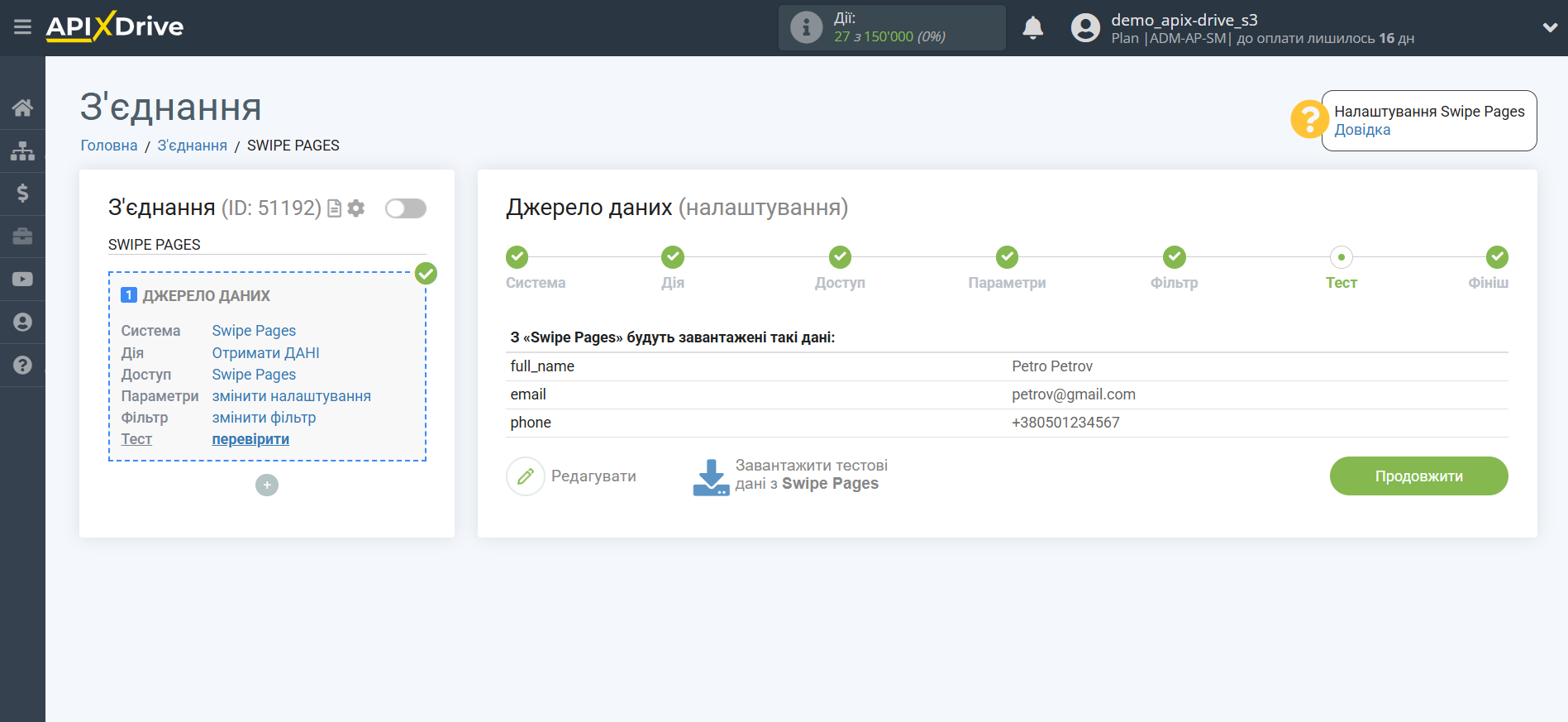Click the connection copy document icon

tap(335, 208)
